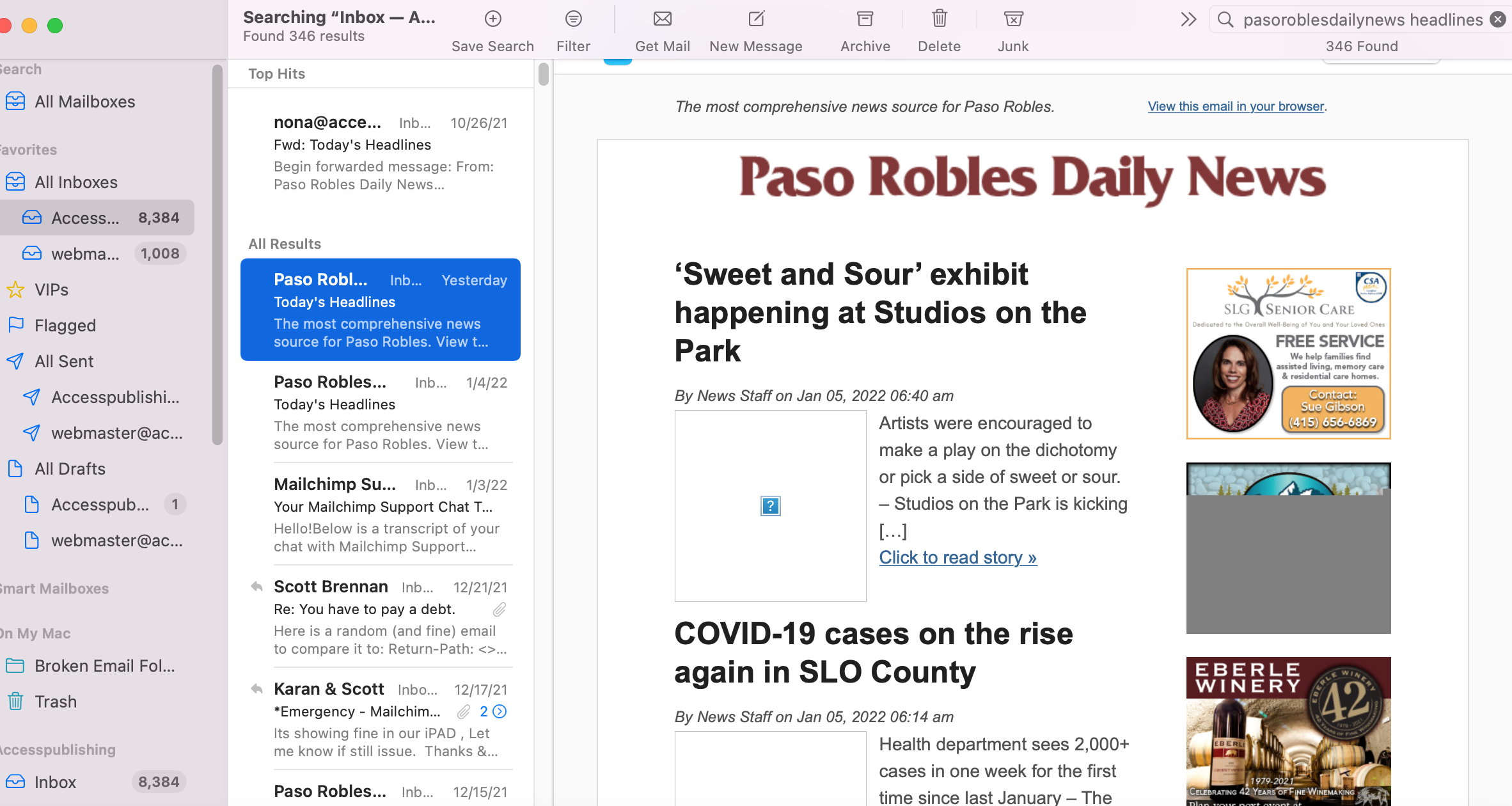Open the Scott Brennan debt reply message
Viewport: 1512px width, 806px height.
[x=381, y=617]
